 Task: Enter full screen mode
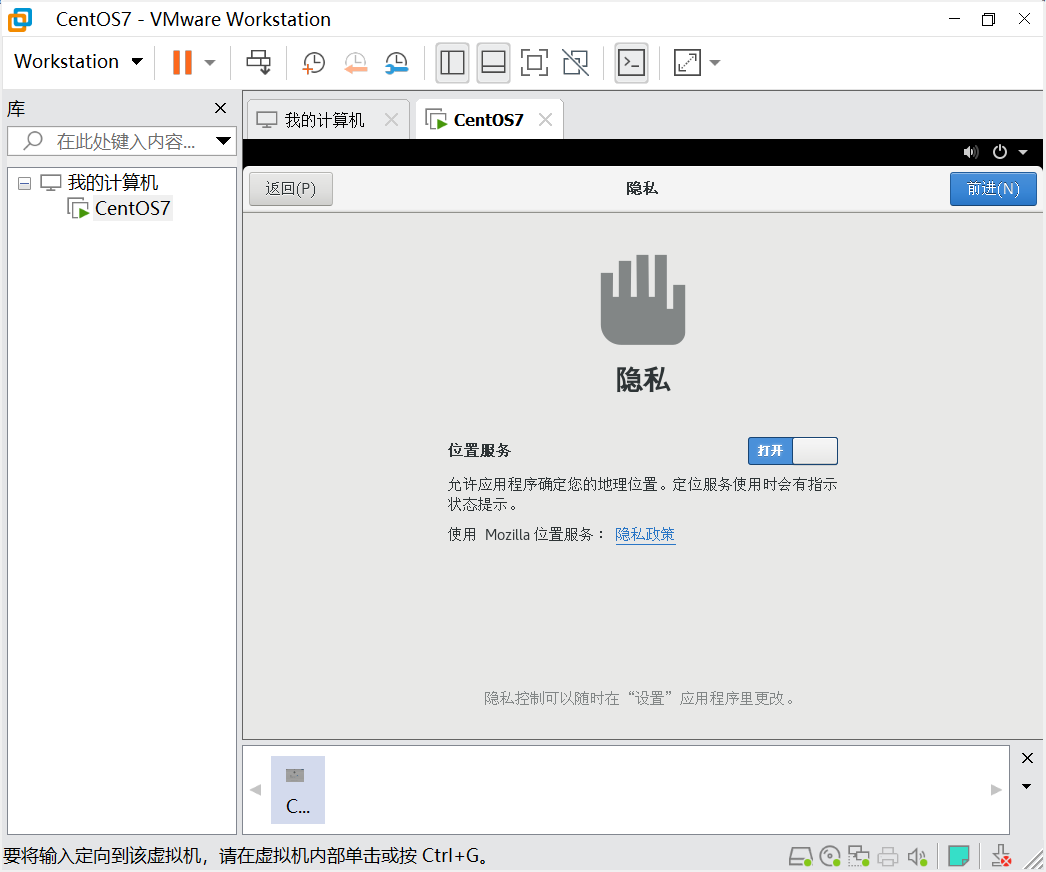[x=534, y=63]
